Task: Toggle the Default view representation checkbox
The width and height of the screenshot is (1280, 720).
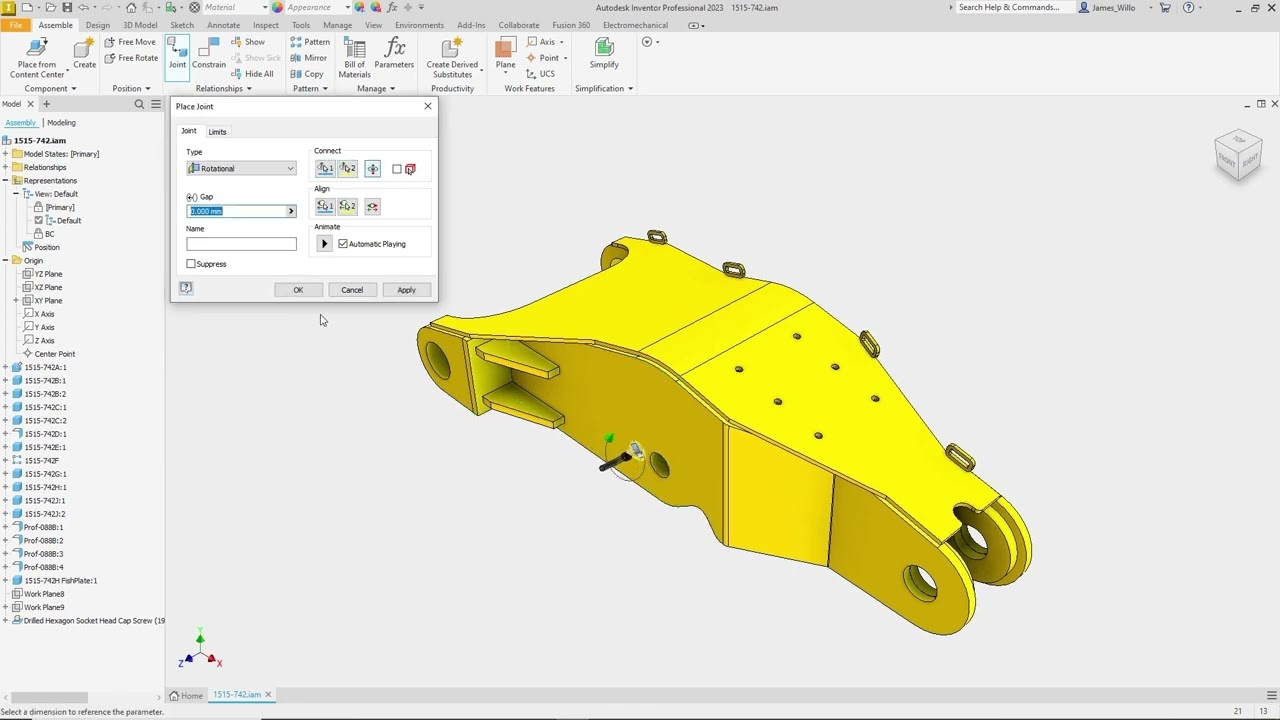Action: (38, 220)
